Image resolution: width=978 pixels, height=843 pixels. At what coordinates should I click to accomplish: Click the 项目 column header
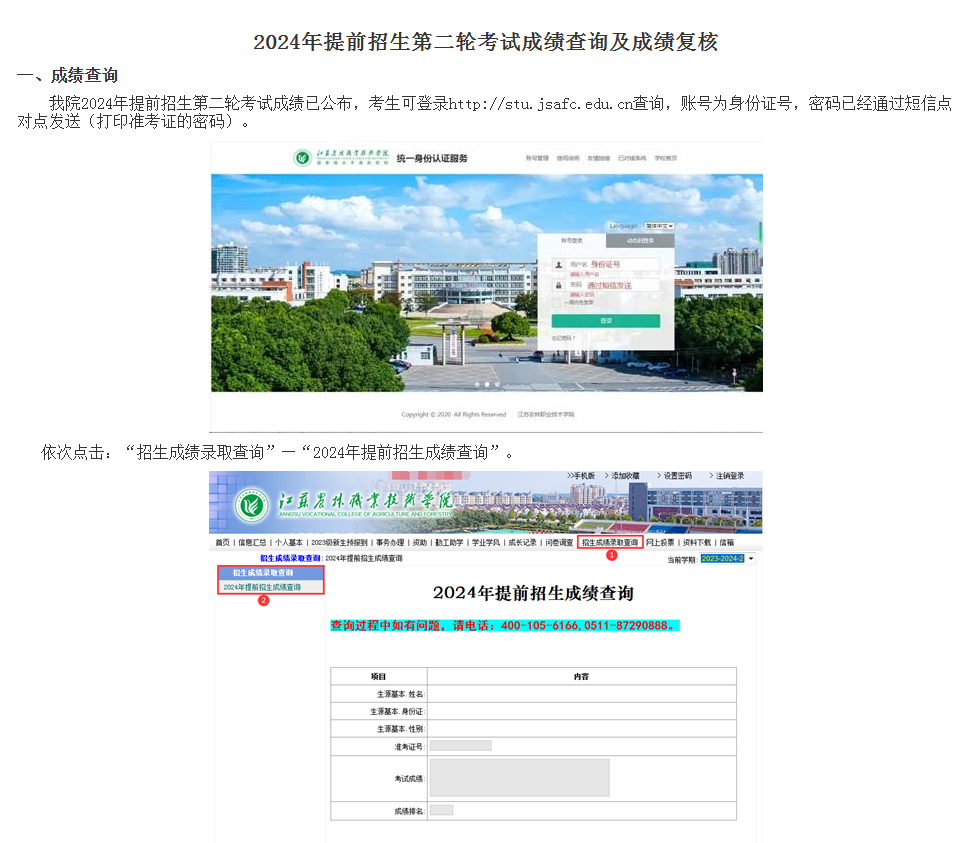pyautogui.click(x=379, y=677)
